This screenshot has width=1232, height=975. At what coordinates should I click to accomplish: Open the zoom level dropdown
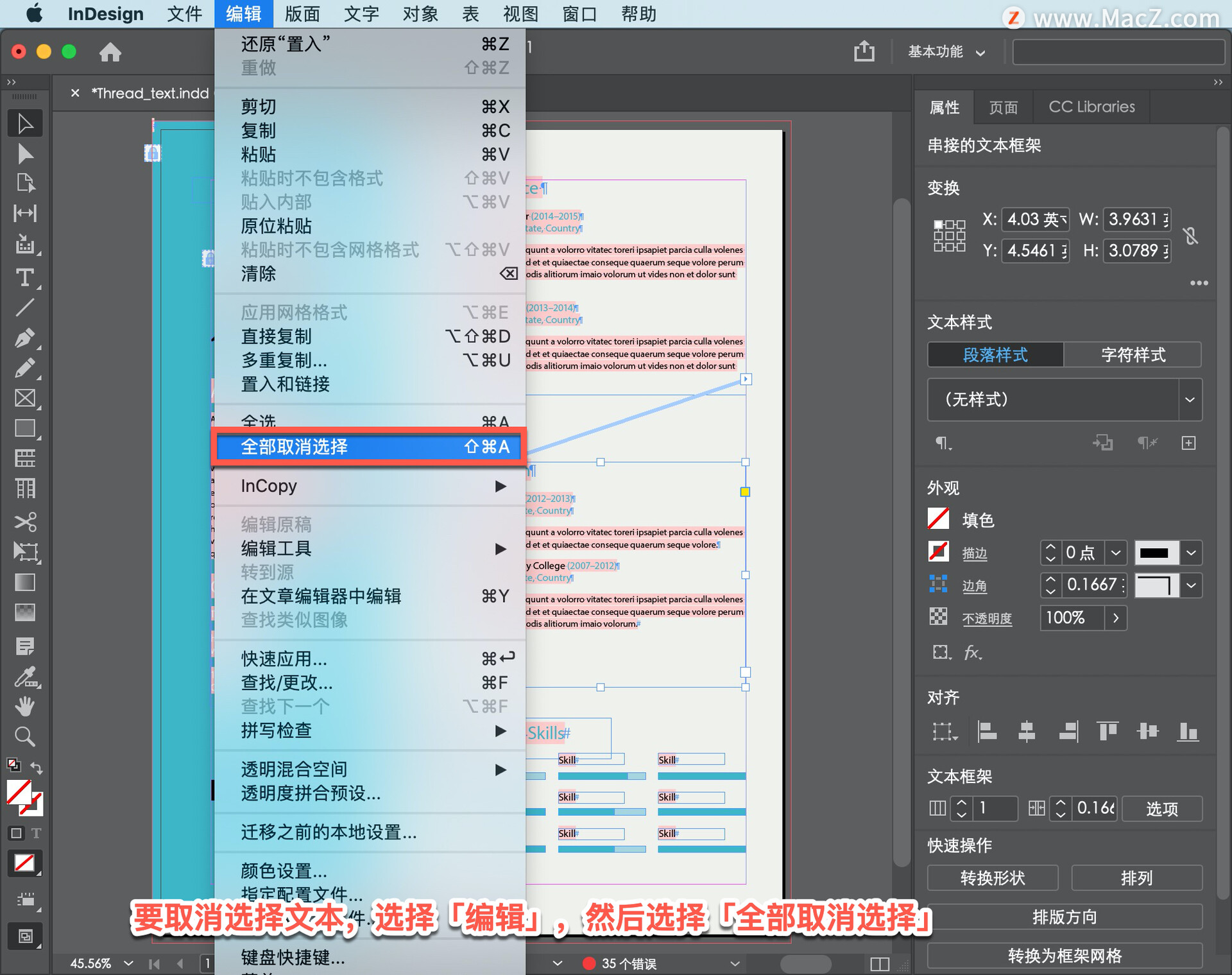(128, 963)
